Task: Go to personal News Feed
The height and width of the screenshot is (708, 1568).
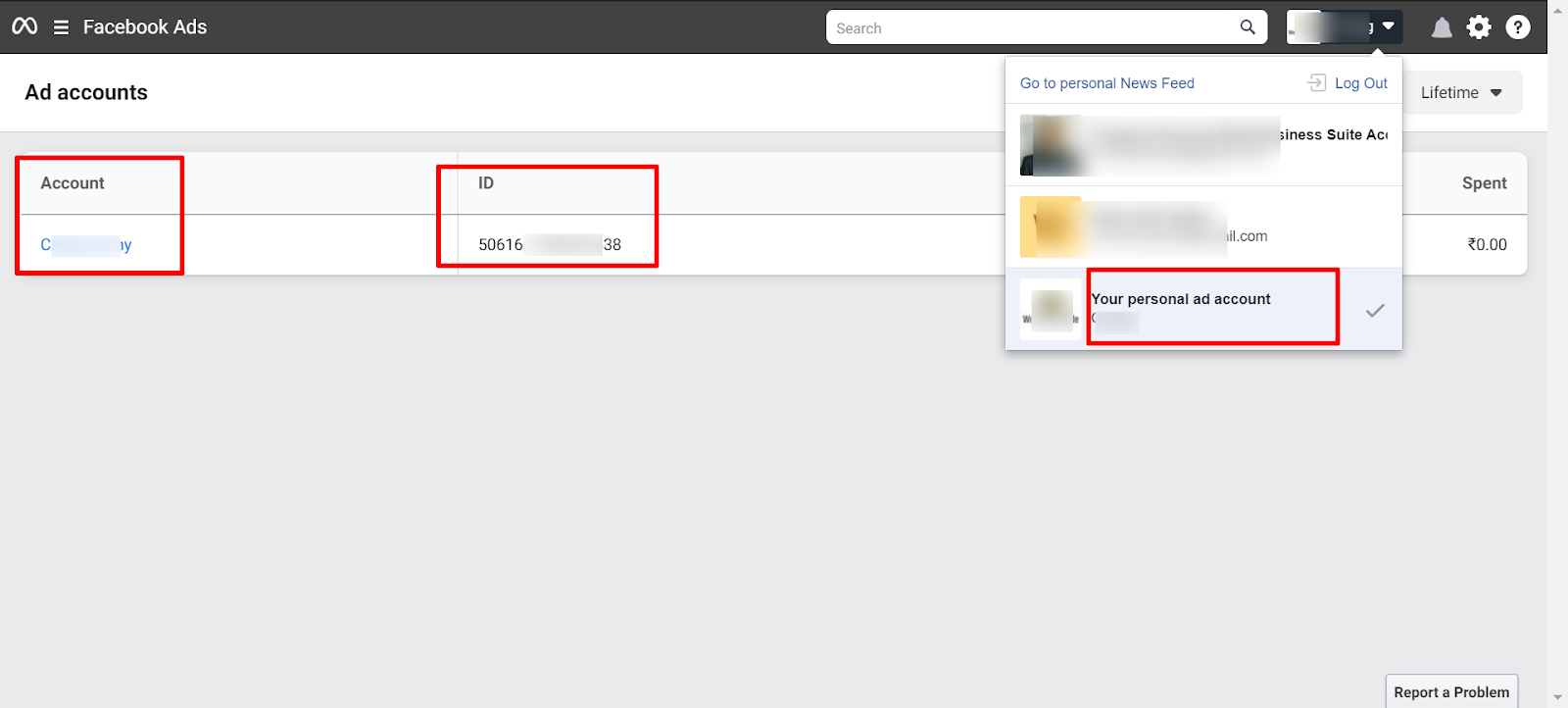Action: [x=1107, y=83]
